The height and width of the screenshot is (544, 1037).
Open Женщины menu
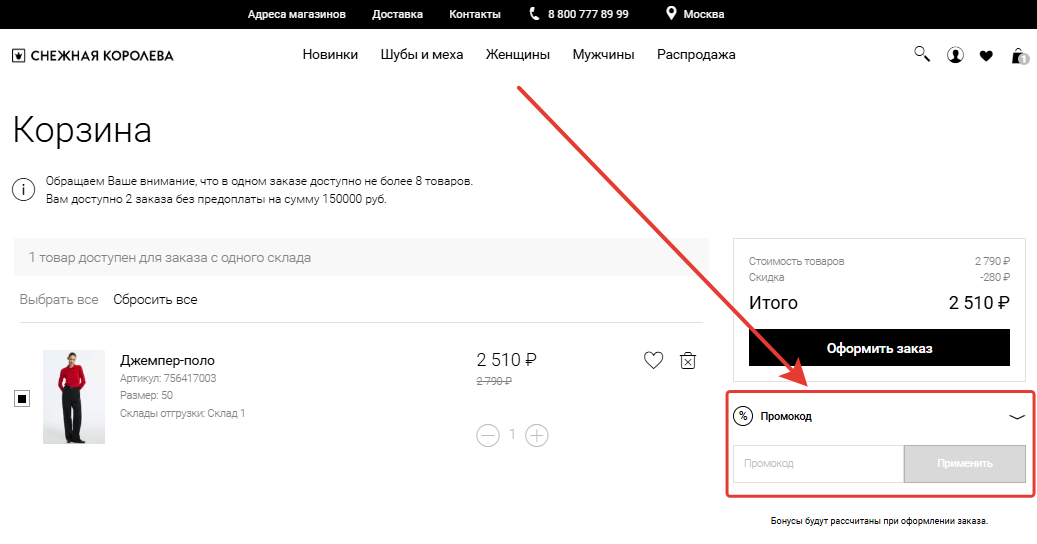point(518,55)
